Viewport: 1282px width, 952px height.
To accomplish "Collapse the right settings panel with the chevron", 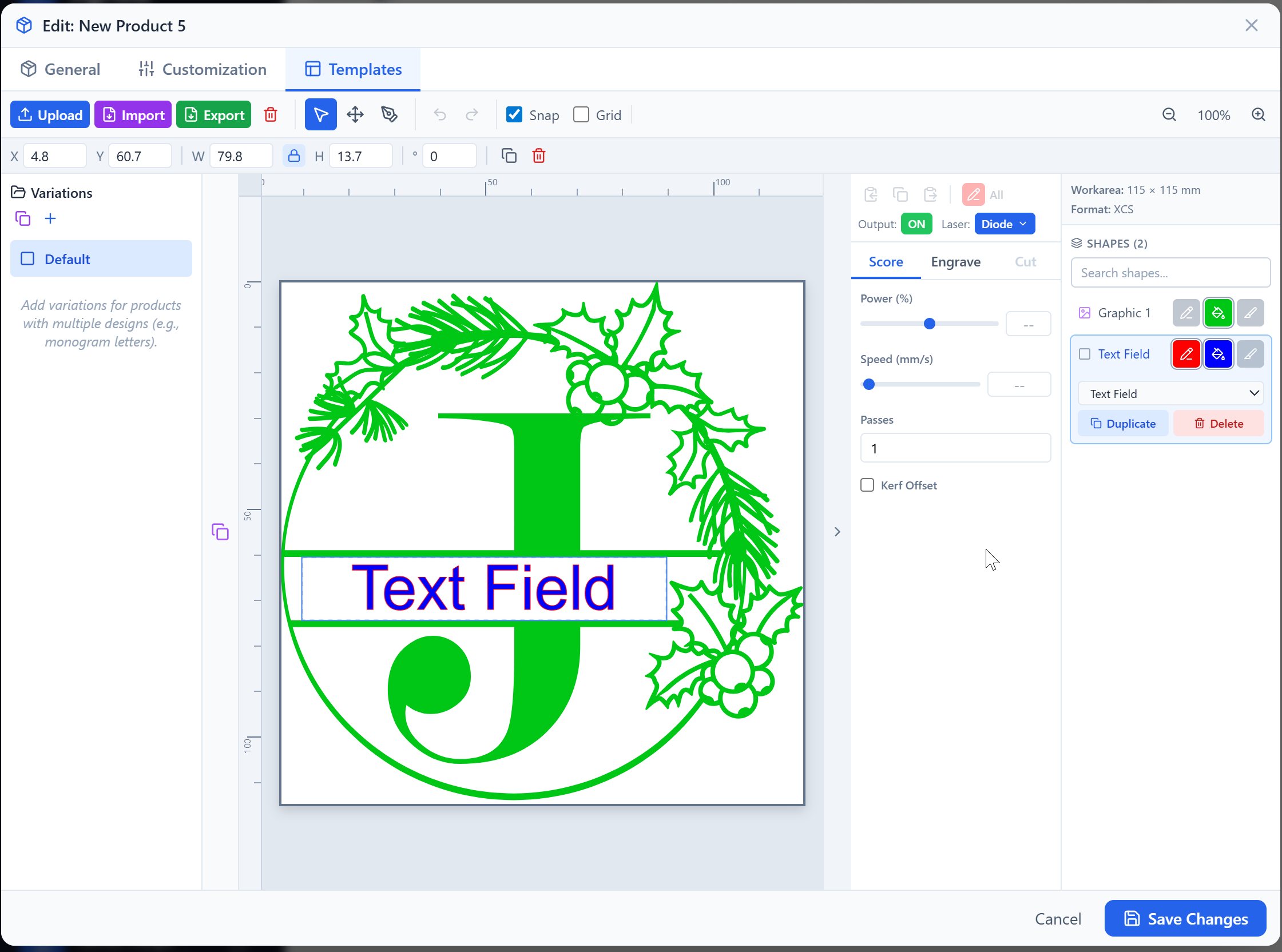I will [x=837, y=531].
